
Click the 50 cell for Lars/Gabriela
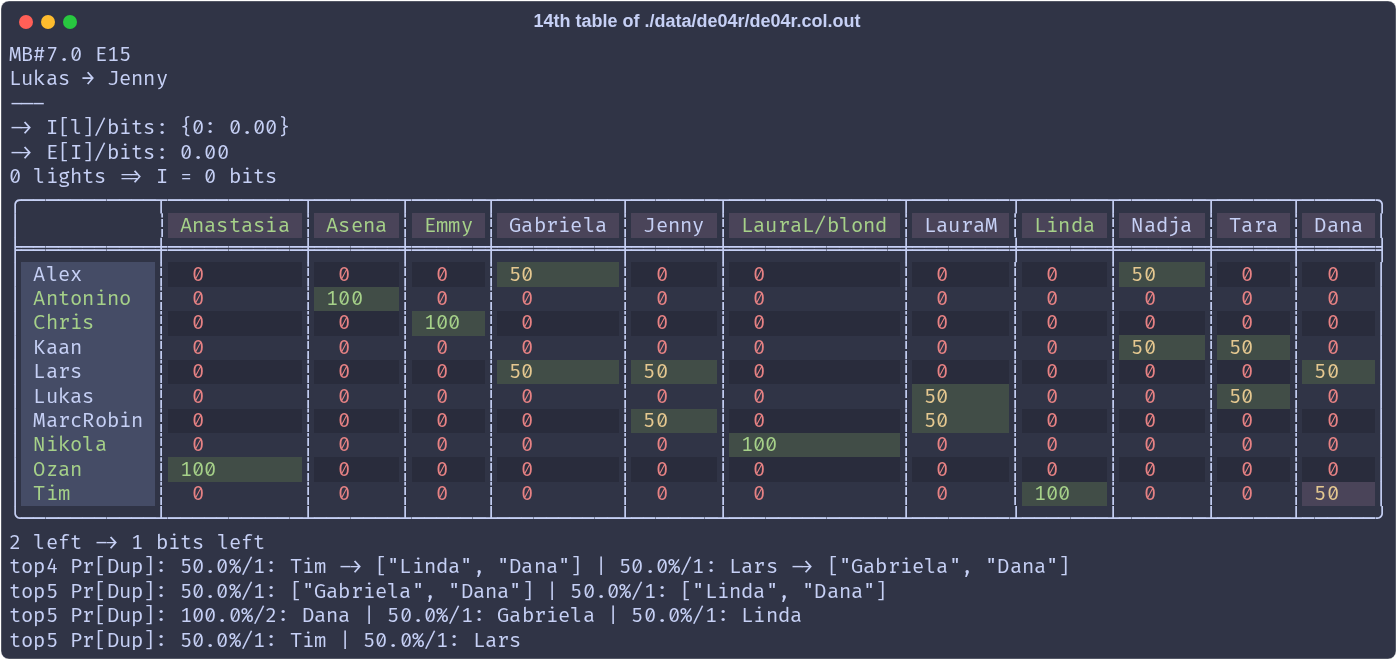[x=558, y=371]
